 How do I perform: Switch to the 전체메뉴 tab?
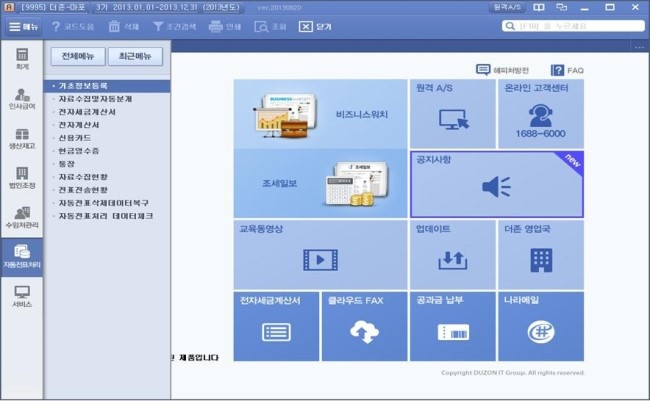[78, 56]
